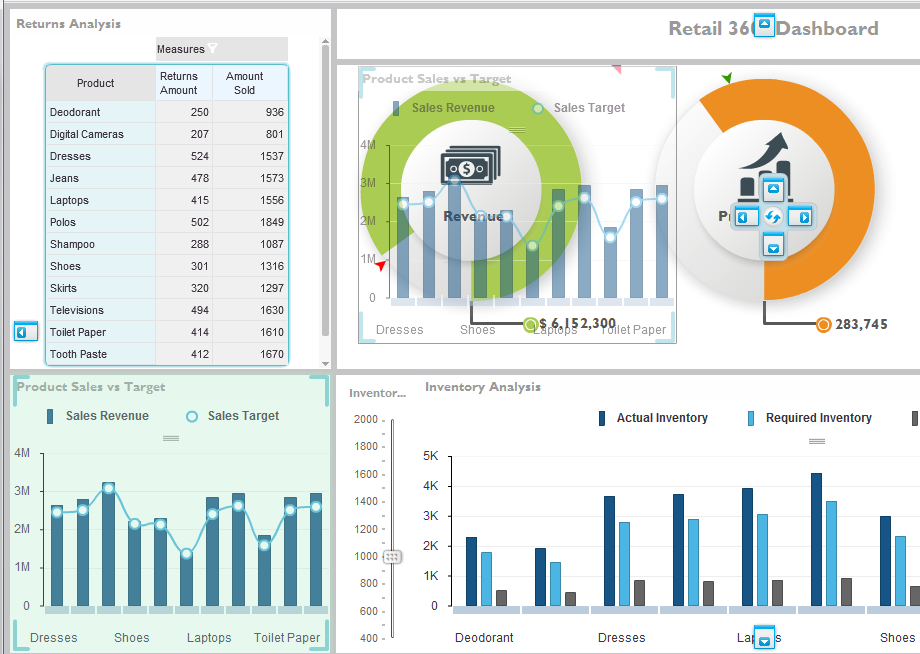The image size is (920, 654).
Task: Click the center swap icon in the docking cross
Action: (x=772, y=217)
